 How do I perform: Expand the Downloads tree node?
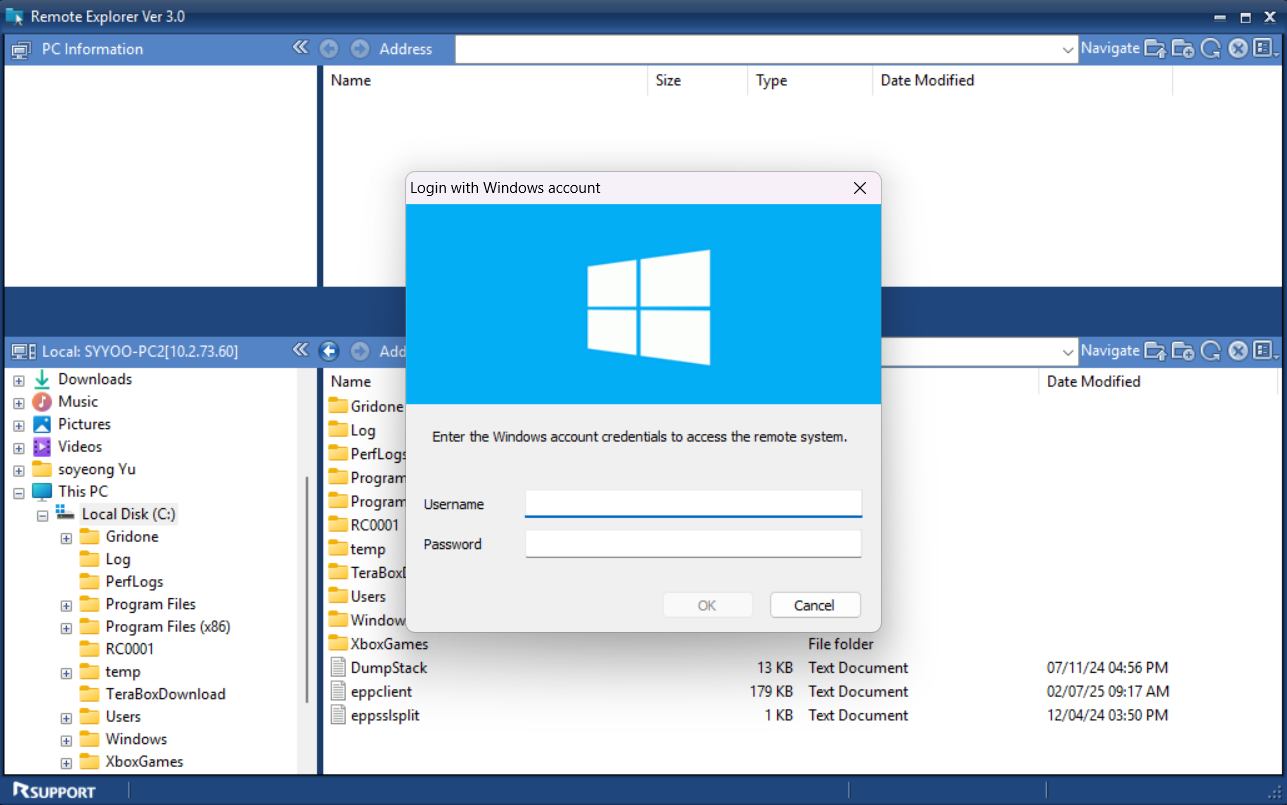(18, 380)
